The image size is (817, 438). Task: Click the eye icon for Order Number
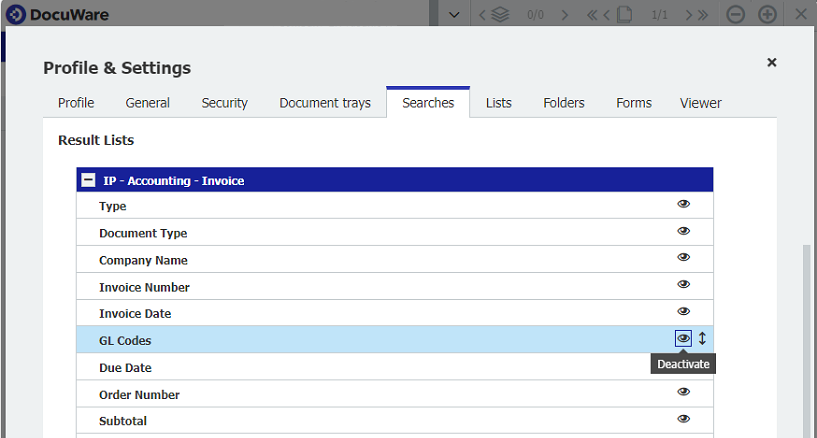(684, 393)
